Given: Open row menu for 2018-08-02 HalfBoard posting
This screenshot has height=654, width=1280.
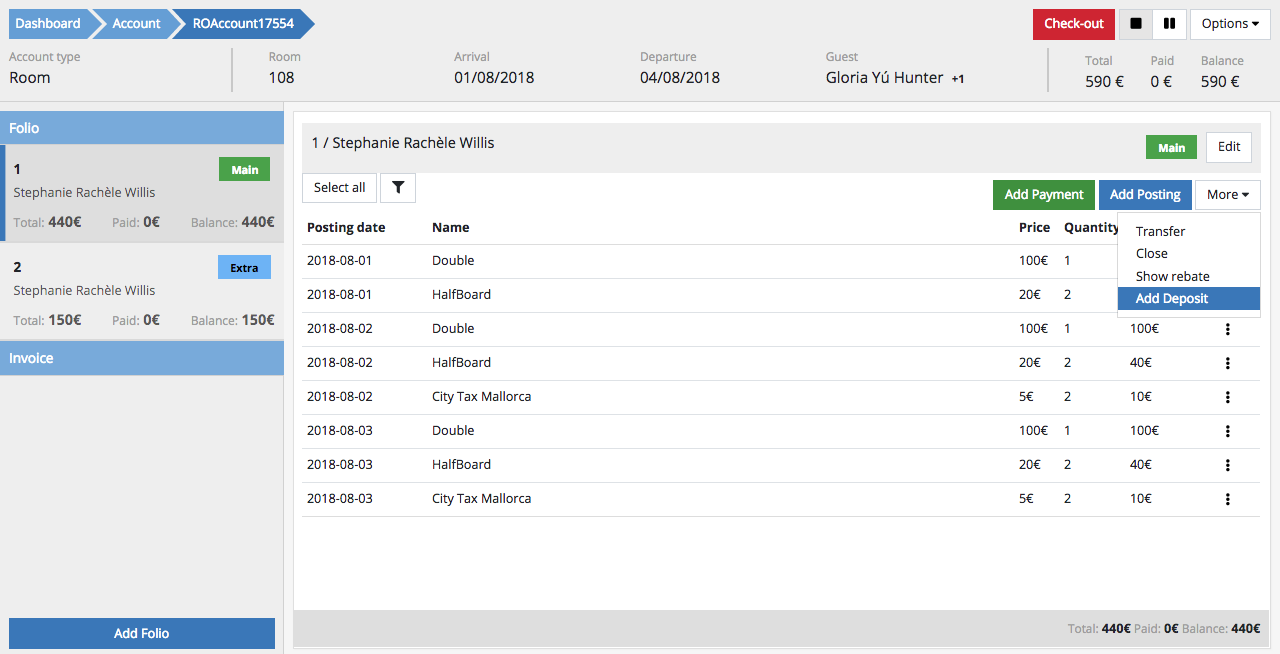Looking at the screenshot, I should [1227, 363].
